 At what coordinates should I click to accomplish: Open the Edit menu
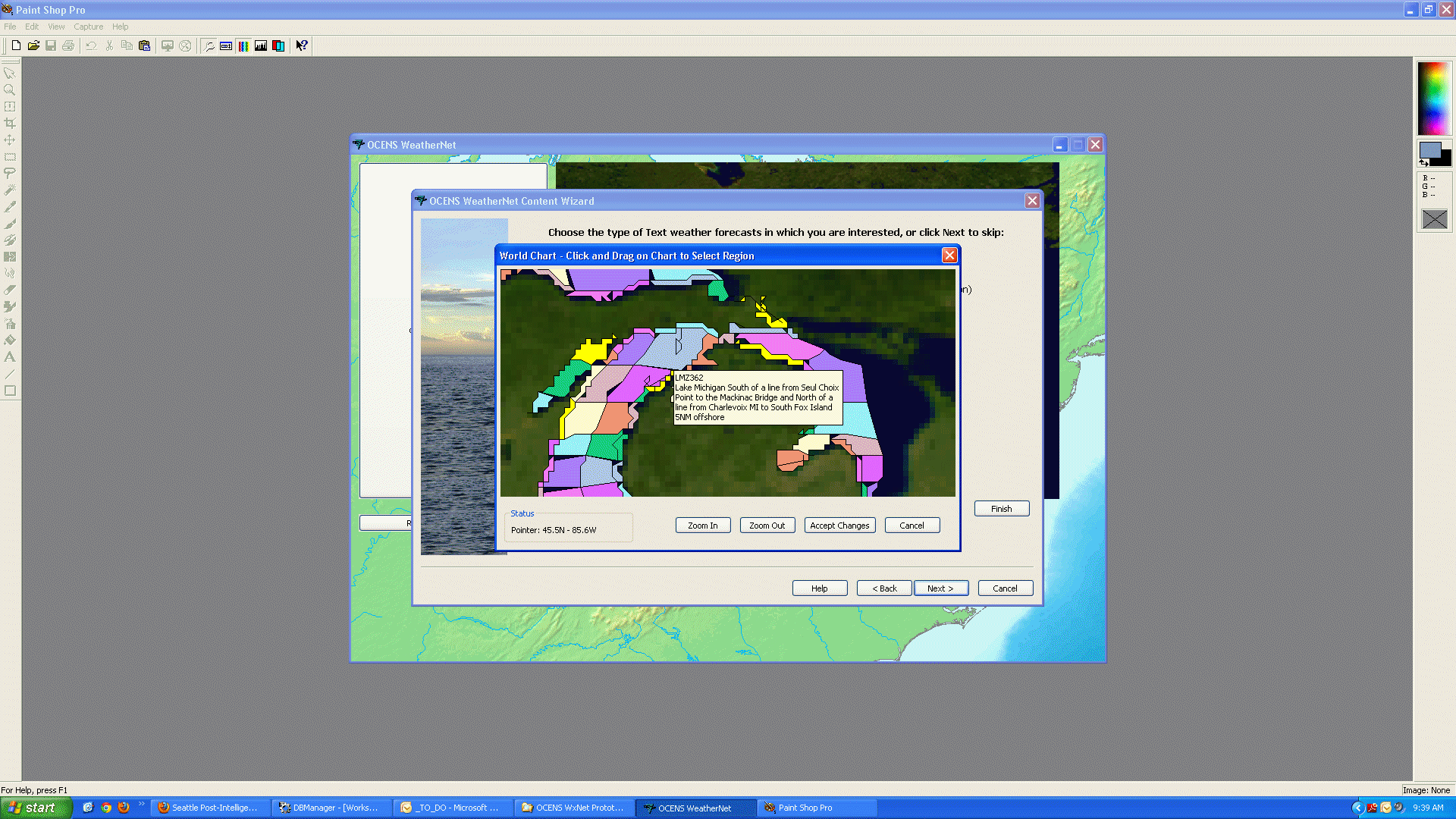coord(32,27)
